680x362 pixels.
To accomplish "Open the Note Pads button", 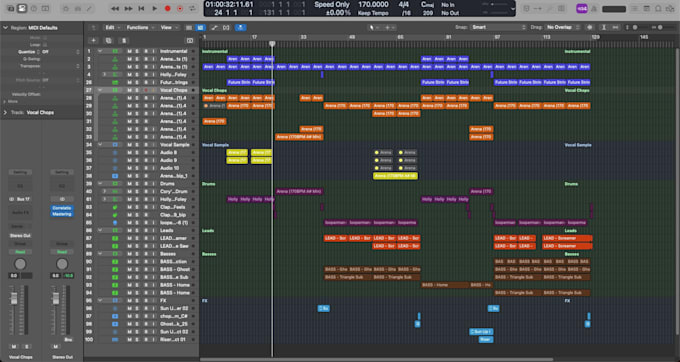I will tap(647, 8).
